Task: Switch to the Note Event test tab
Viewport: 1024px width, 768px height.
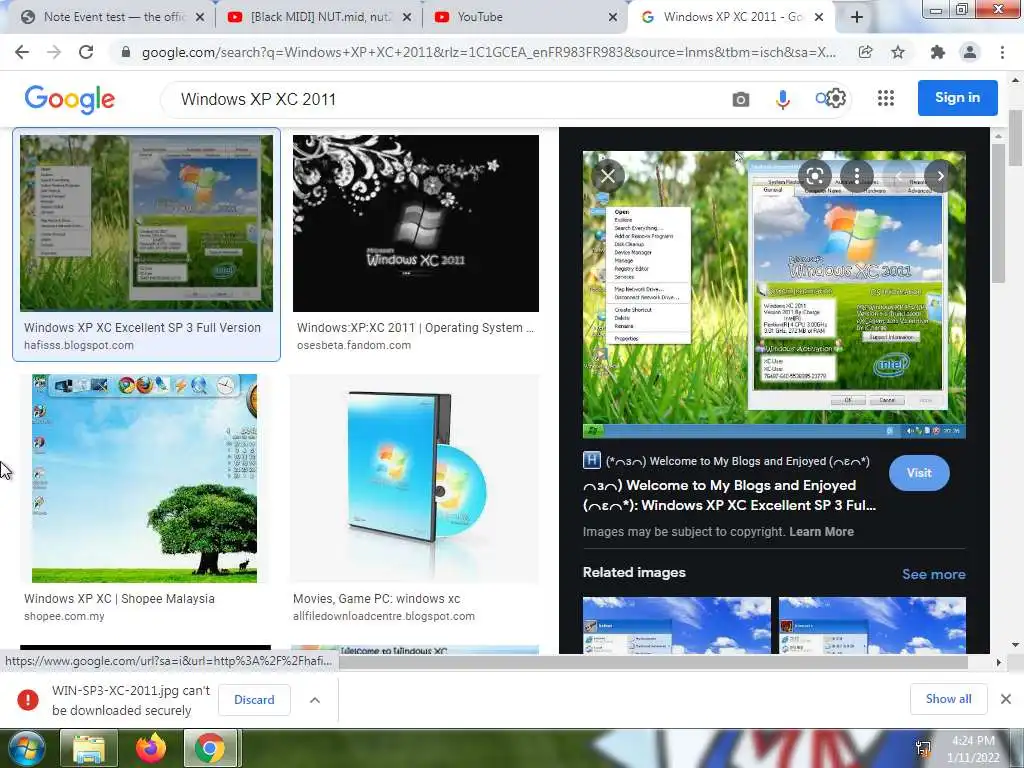Action: (110, 17)
